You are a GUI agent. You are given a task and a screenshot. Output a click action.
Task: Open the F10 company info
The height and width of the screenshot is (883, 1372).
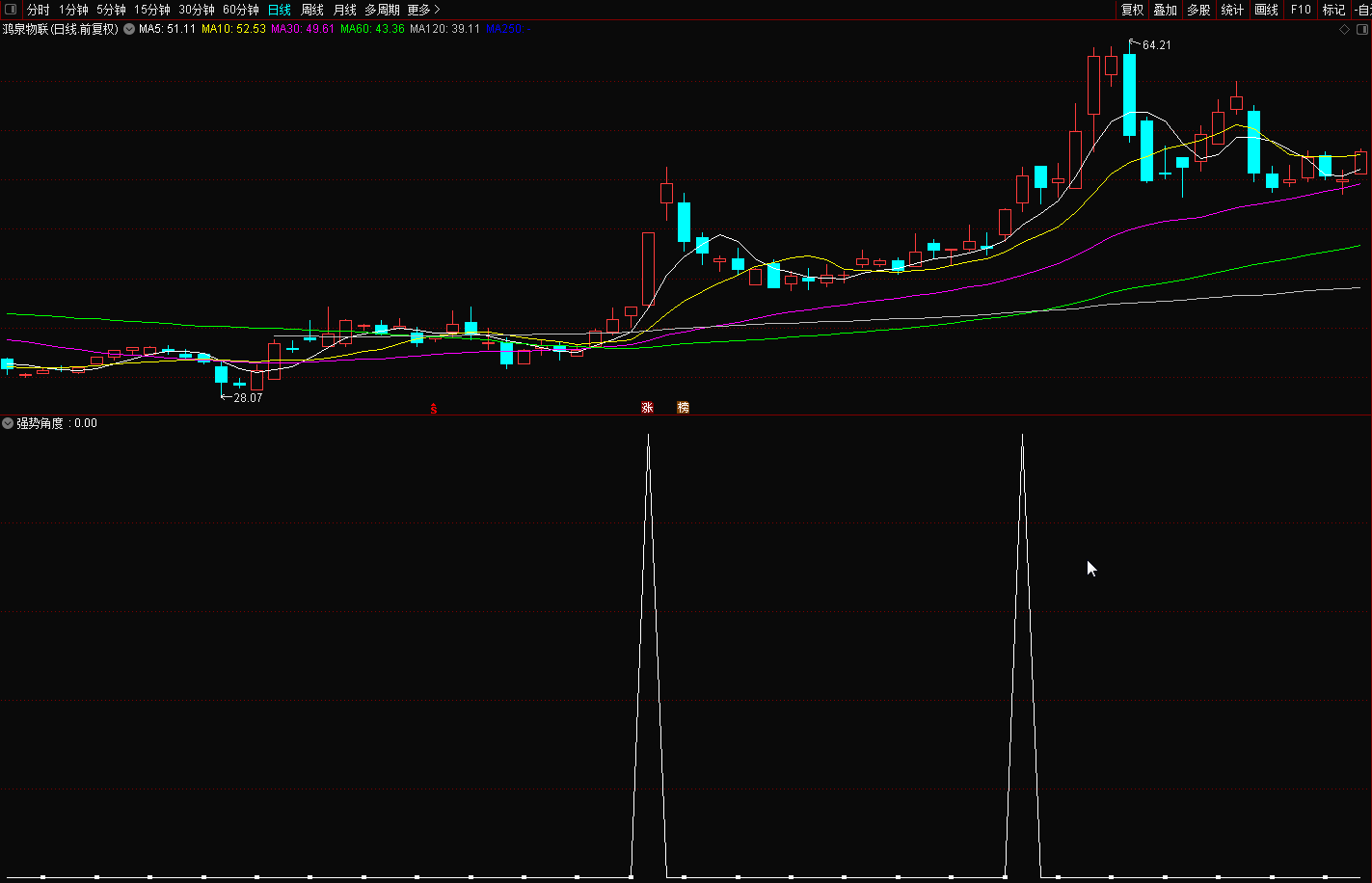coord(1301,10)
